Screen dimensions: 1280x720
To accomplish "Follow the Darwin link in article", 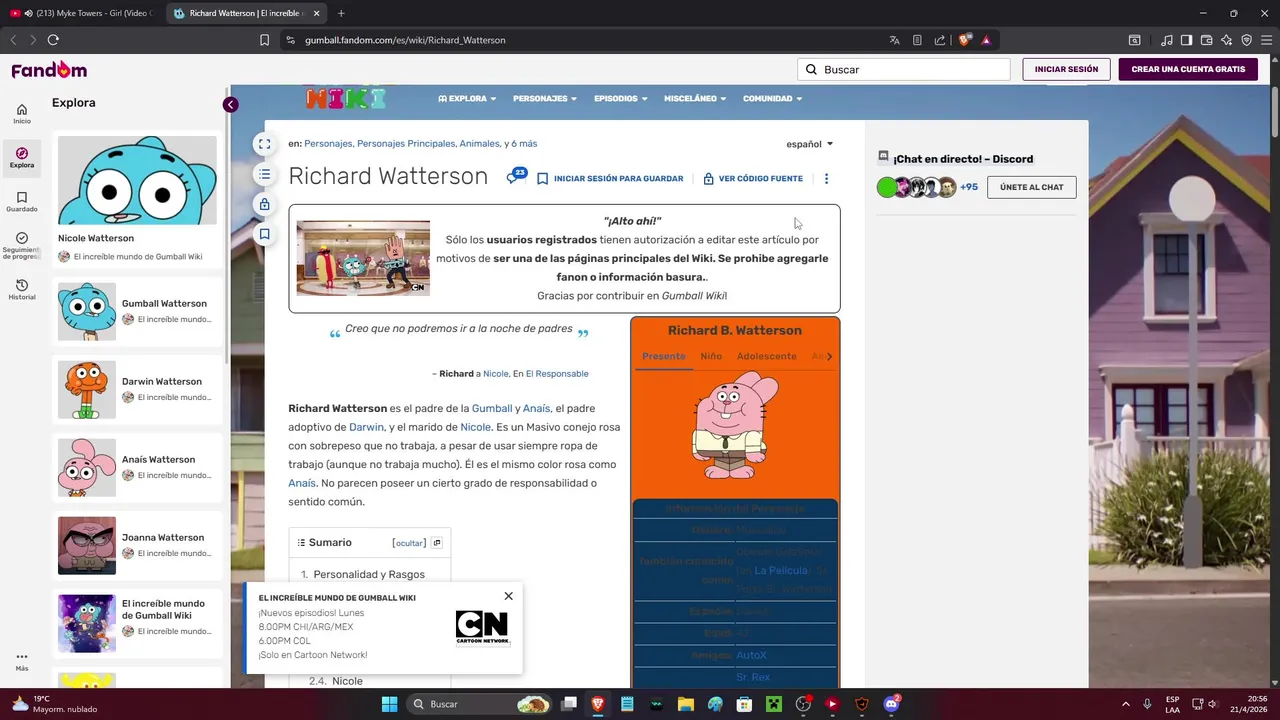I will [x=366, y=427].
